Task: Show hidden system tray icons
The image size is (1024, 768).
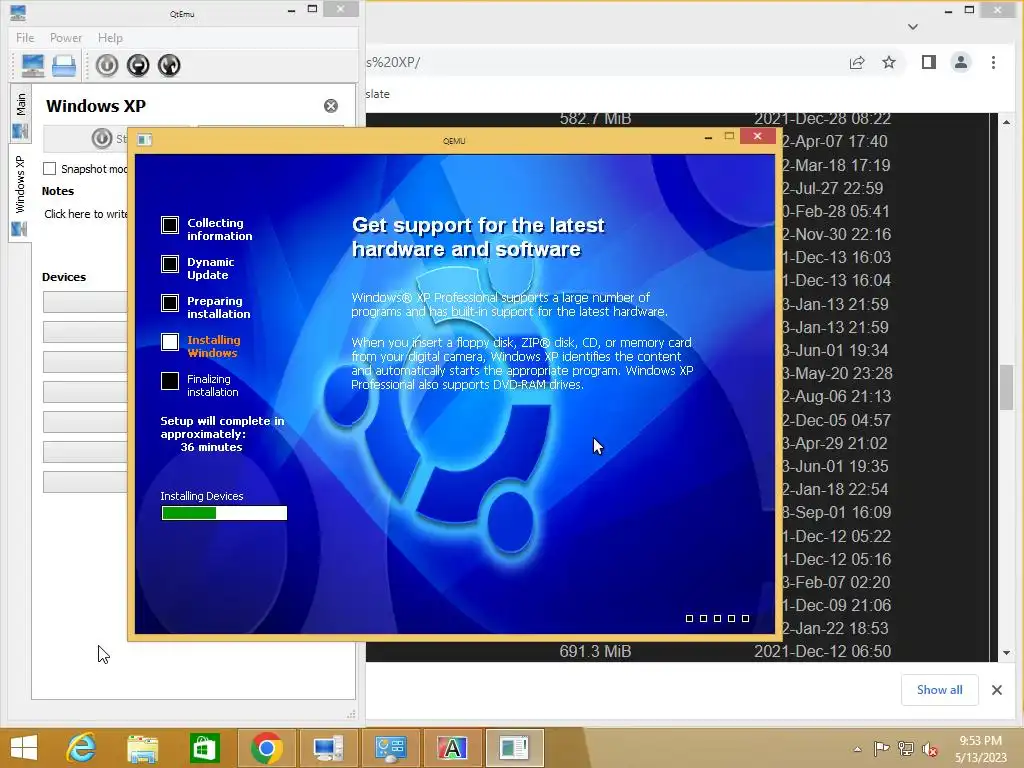Action: pyautogui.click(x=857, y=749)
